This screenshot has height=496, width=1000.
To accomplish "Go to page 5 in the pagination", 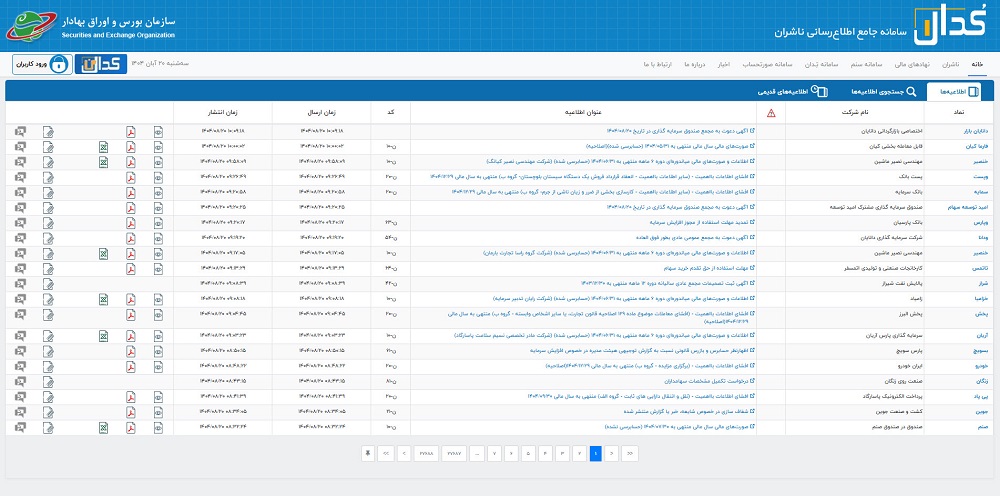I will point(527,453).
